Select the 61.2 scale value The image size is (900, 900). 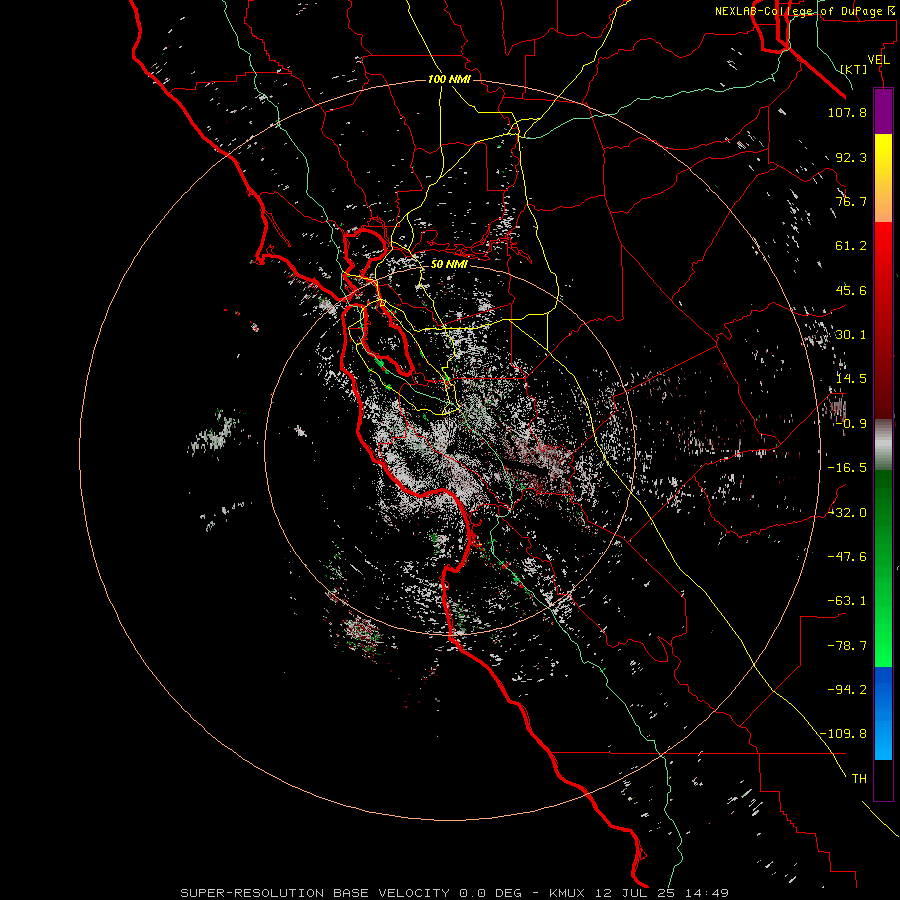click(x=851, y=246)
